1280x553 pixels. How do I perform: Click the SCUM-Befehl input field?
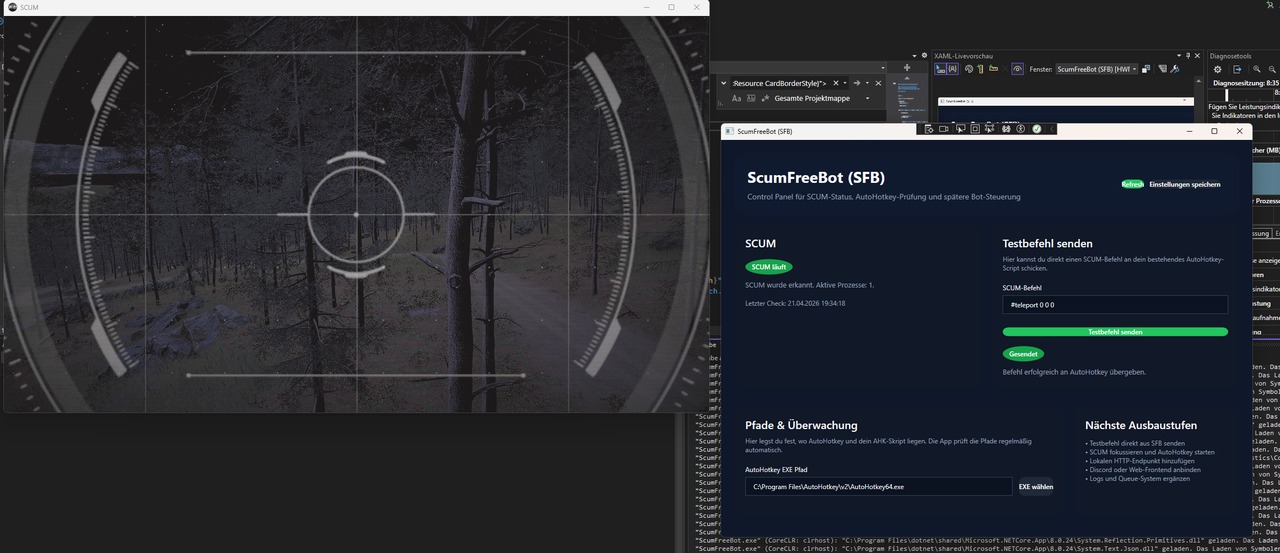[x=1115, y=304]
